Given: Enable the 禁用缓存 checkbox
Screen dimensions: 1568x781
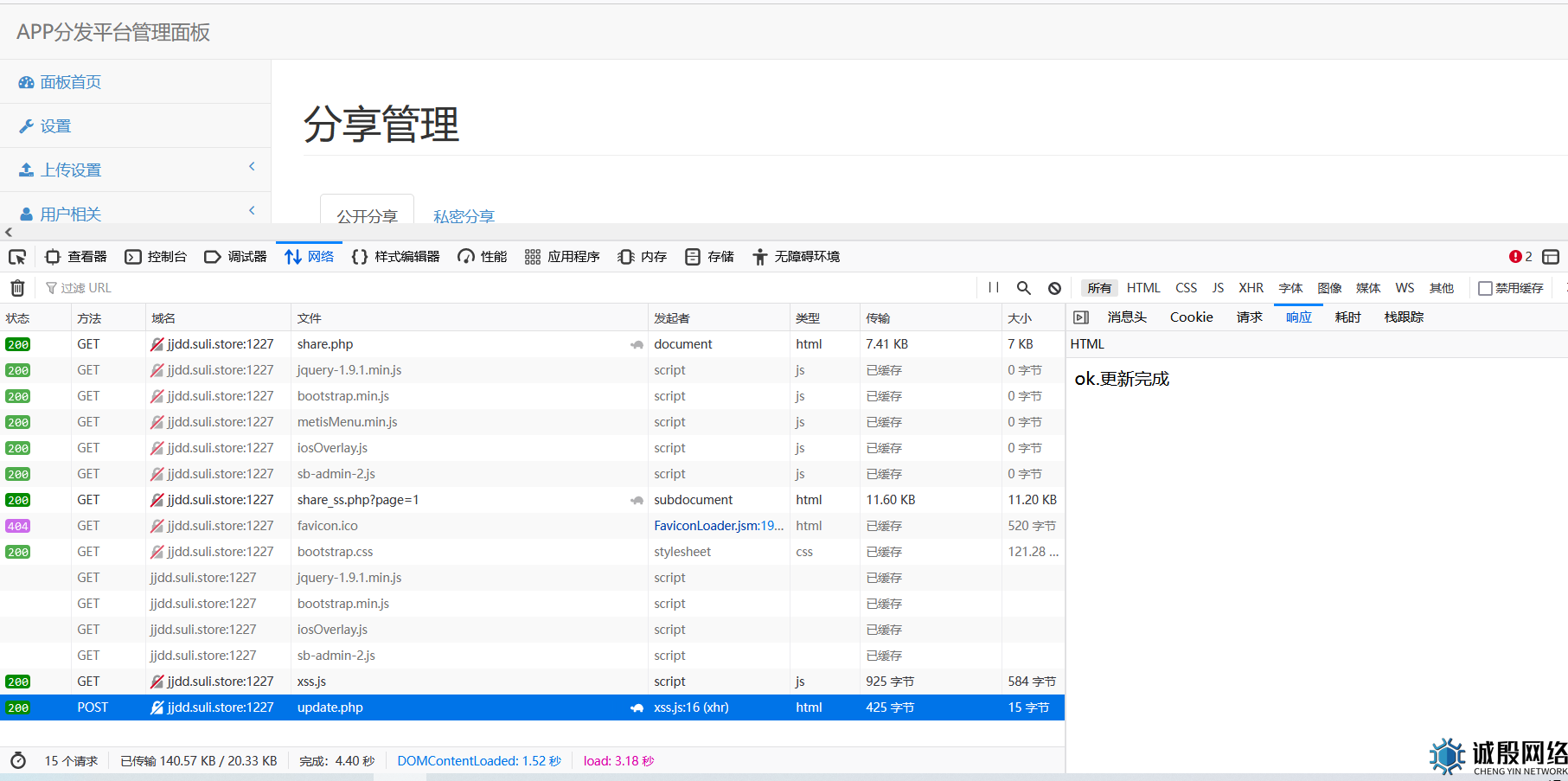Looking at the screenshot, I should pyautogui.click(x=1485, y=288).
